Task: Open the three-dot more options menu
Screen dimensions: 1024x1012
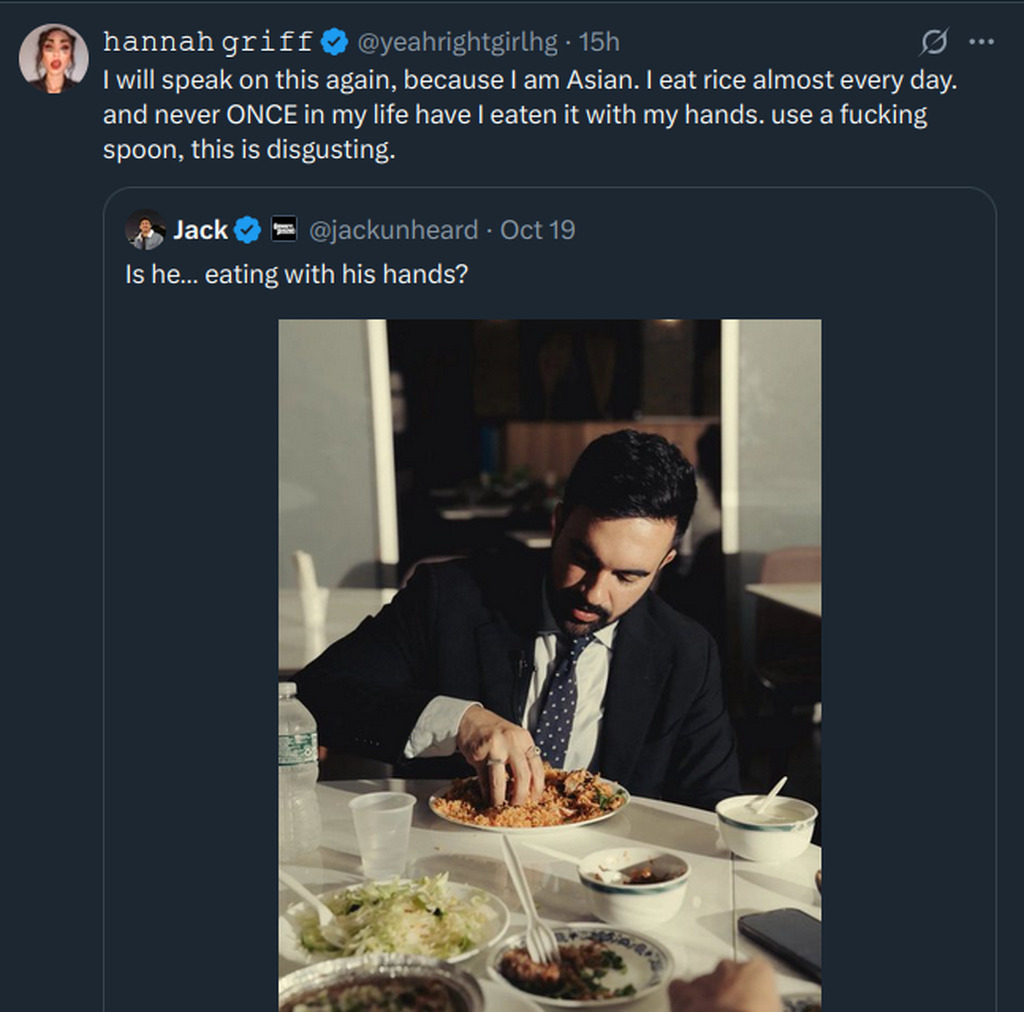Action: [983, 42]
